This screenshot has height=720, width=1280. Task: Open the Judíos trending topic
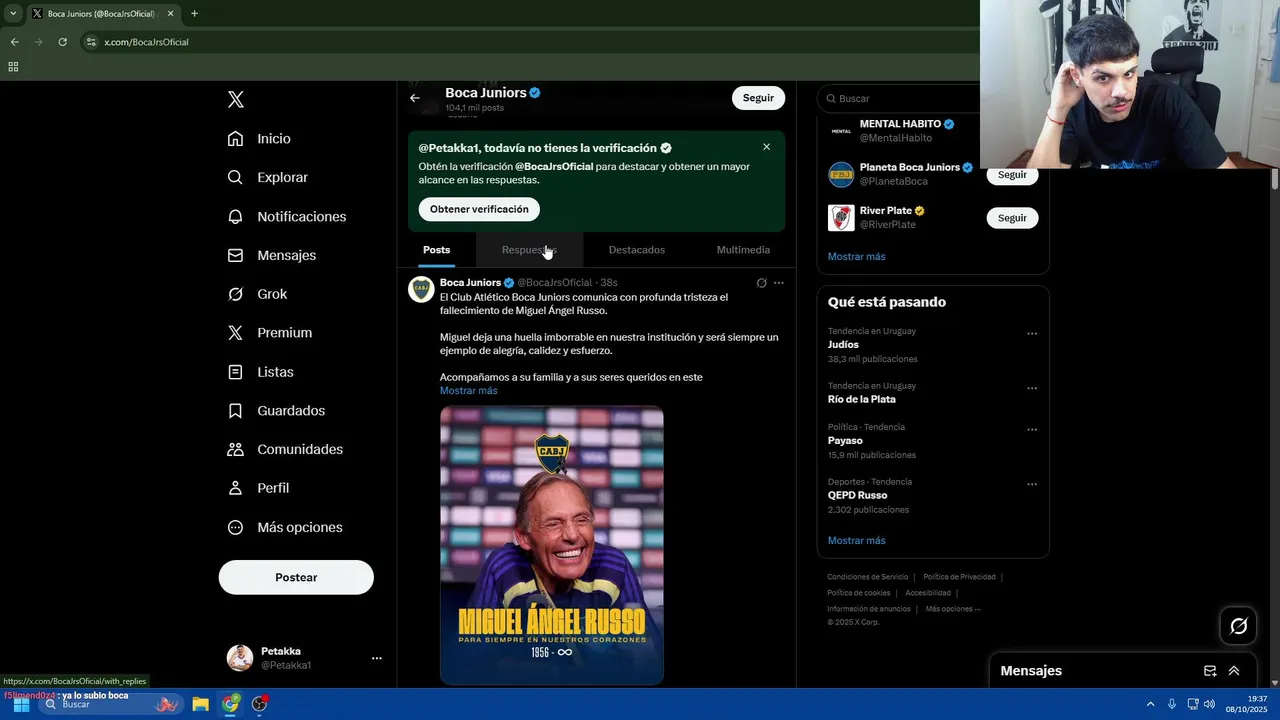pos(843,344)
